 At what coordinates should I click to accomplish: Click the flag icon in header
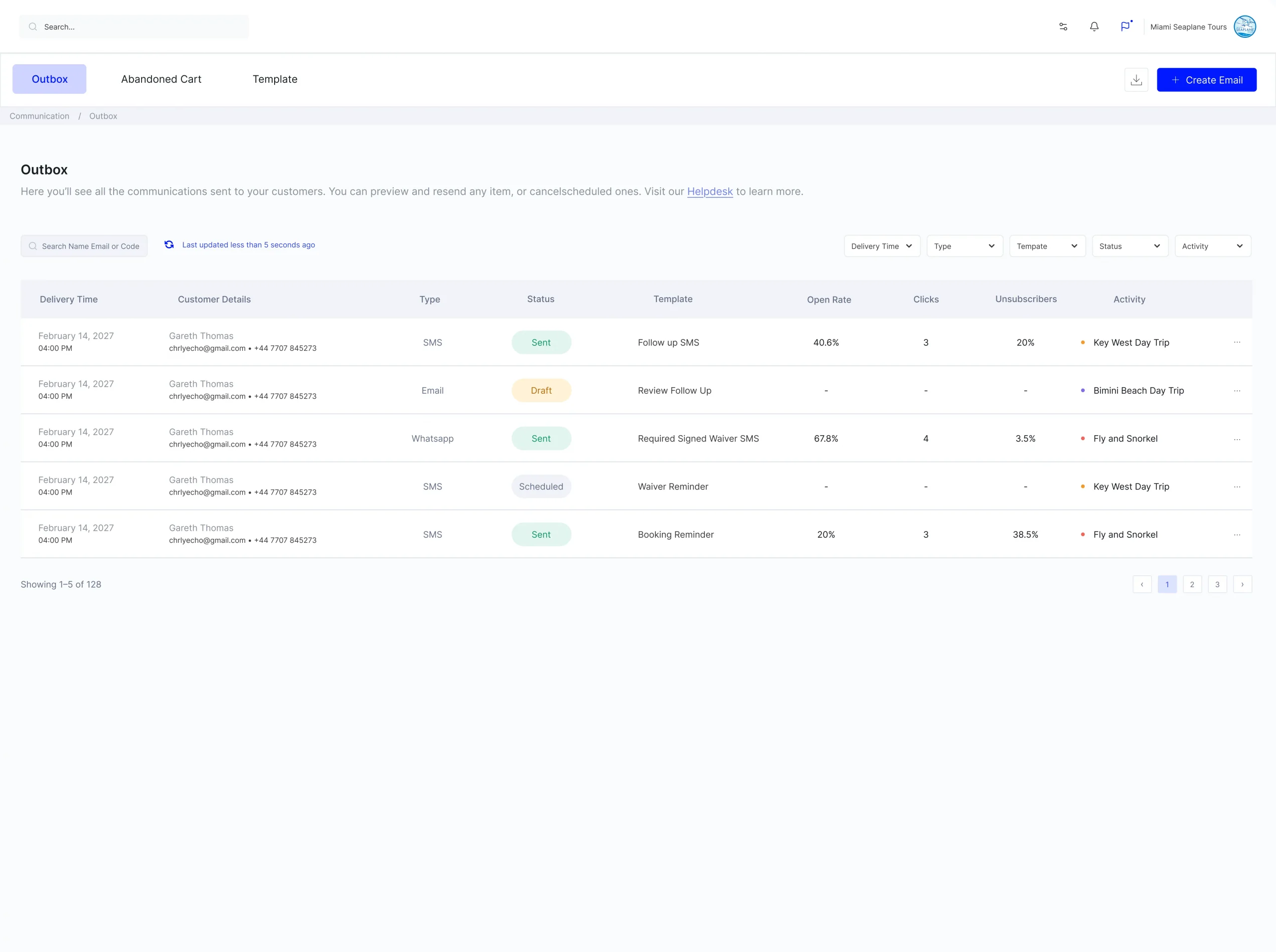pyautogui.click(x=1125, y=26)
